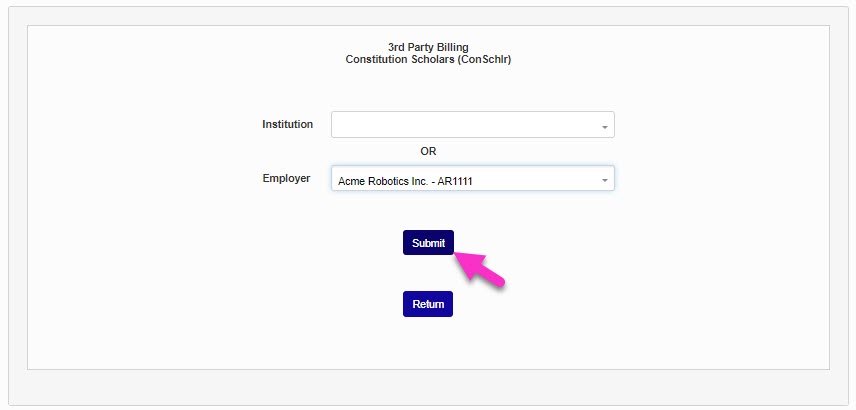Click the Employer dropdown arrow
Image resolution: width=856 pixels, height=410 pixels.
[x=605, y=180]
